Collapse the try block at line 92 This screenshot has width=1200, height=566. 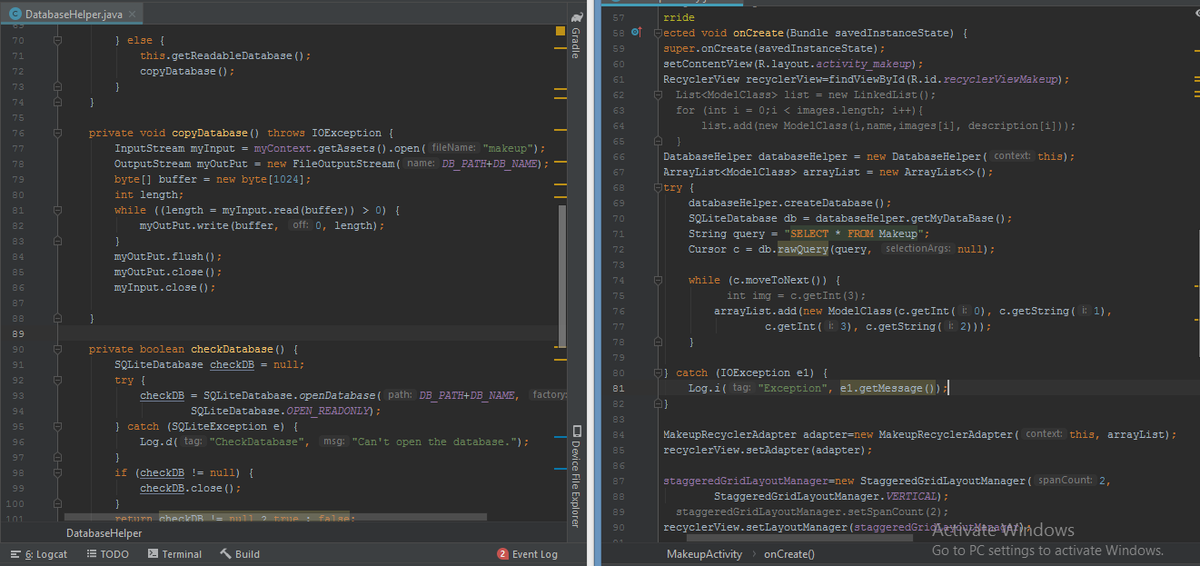tap(59, 380)
